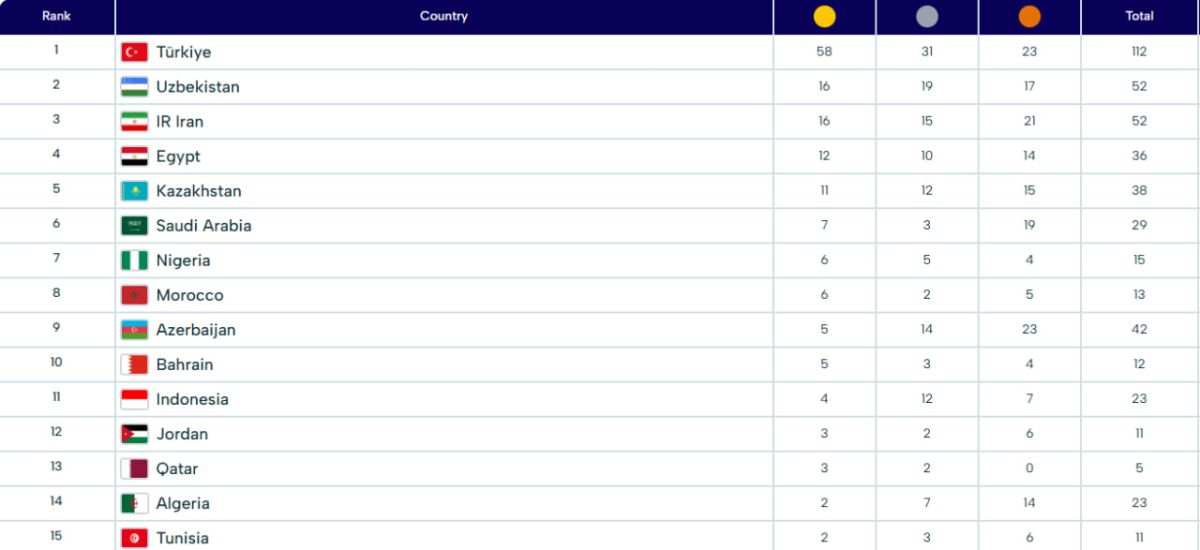Screen dimensions: 1200x550
Task: Click the Saudi Arabia flag icon
Action: pyautogui.click(x=134, y=226)
